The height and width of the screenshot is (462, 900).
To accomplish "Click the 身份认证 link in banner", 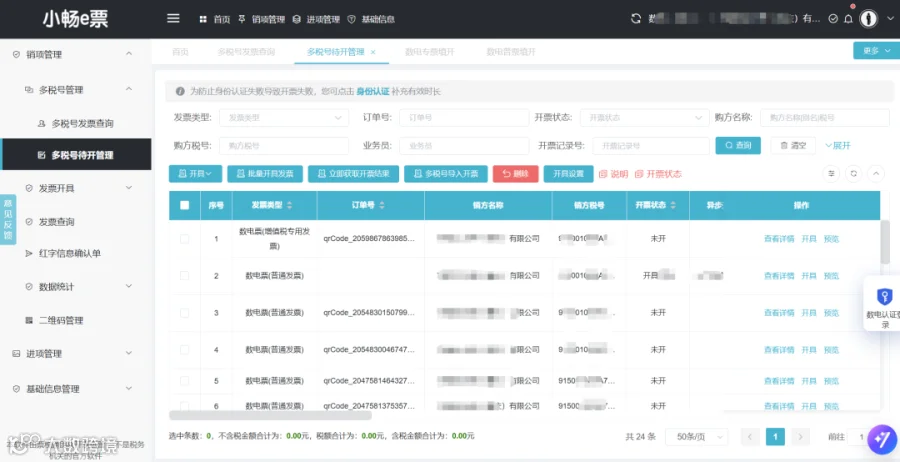I will [373, 91].
